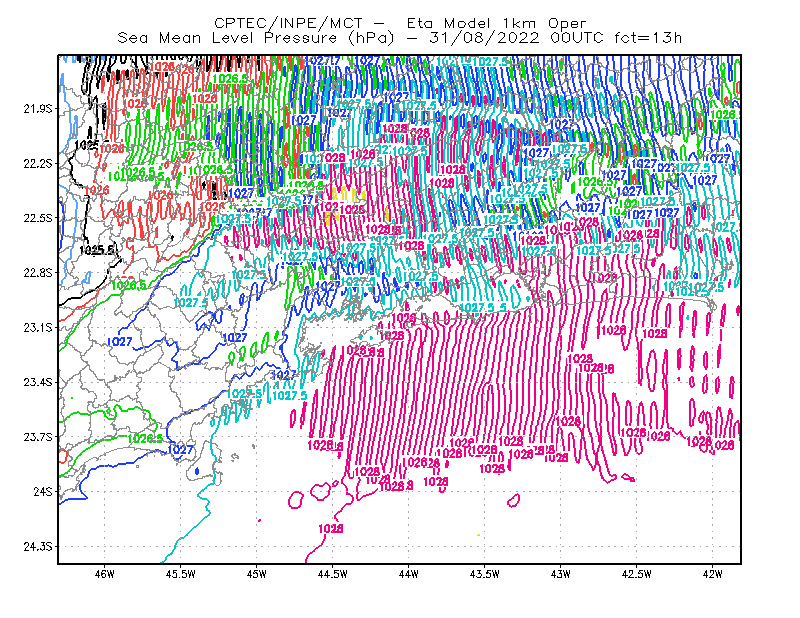Select the 45W longitude tick label
The height and width of the screenshot is (618, 800).
[257, 574]
